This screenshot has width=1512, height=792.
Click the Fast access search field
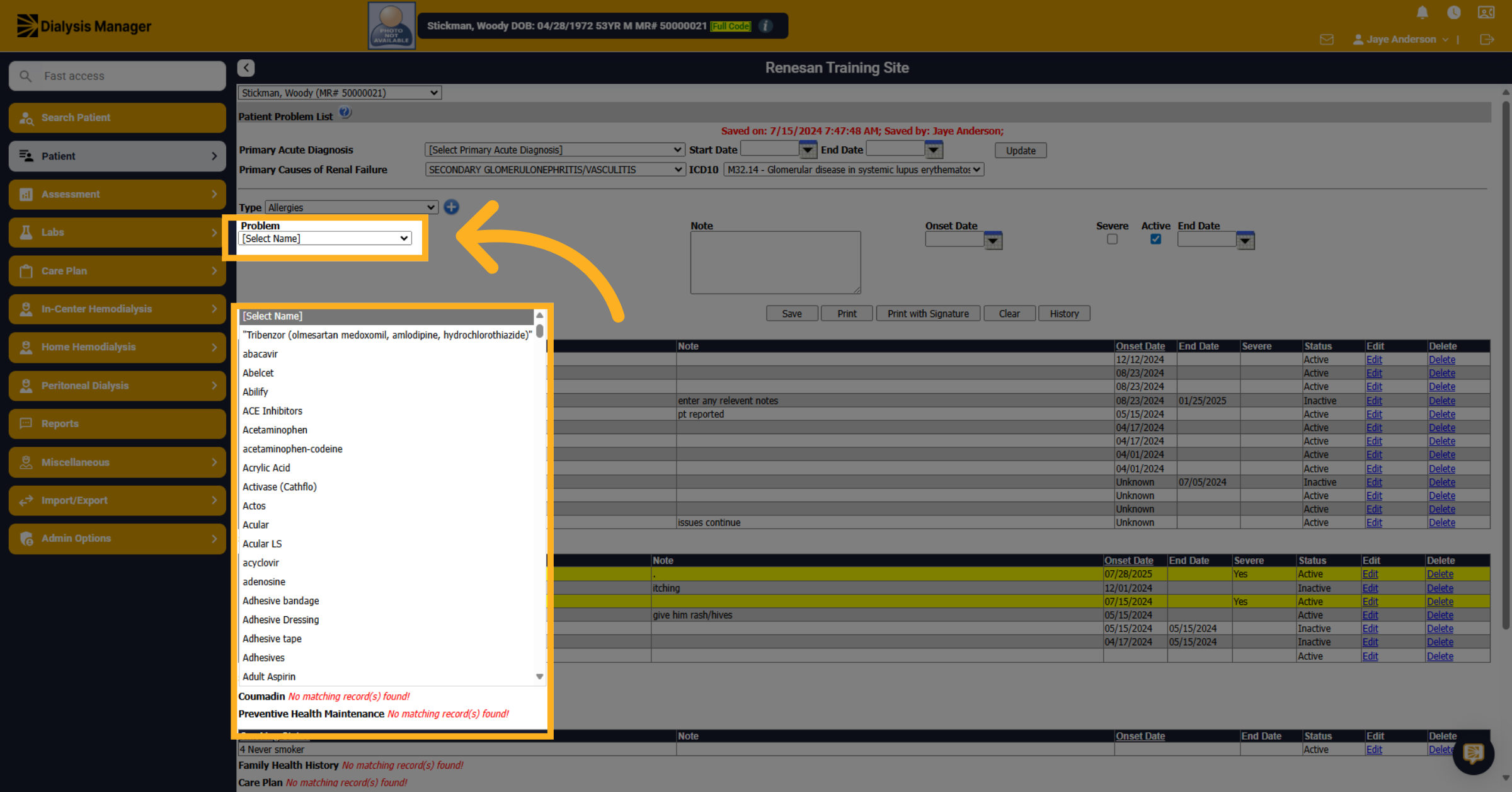point(117,76)
